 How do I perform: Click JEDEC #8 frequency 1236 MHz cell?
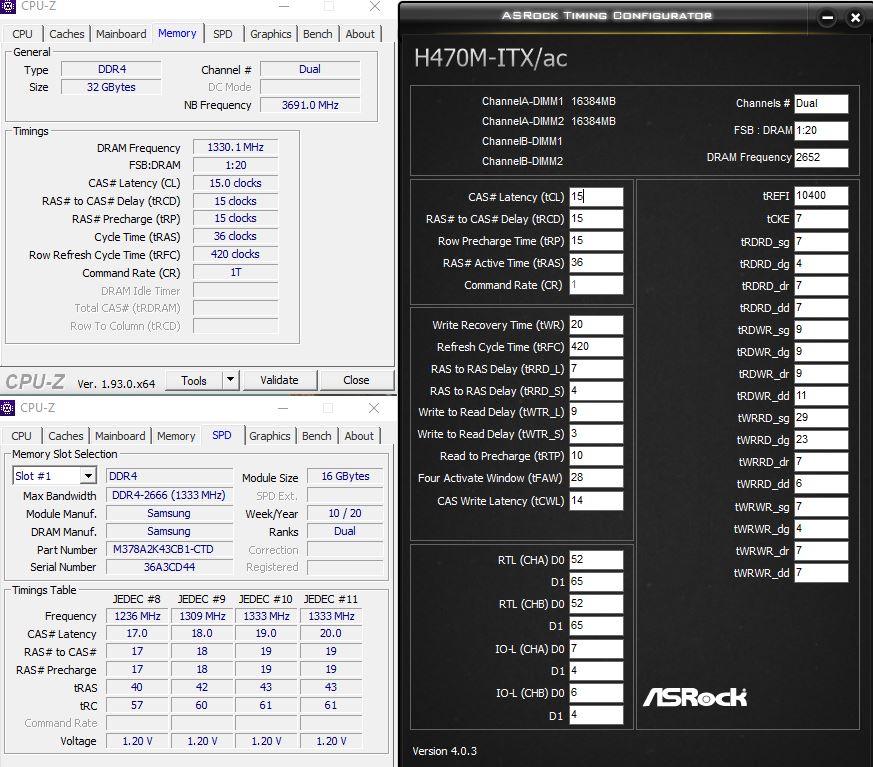coord(138,616)
